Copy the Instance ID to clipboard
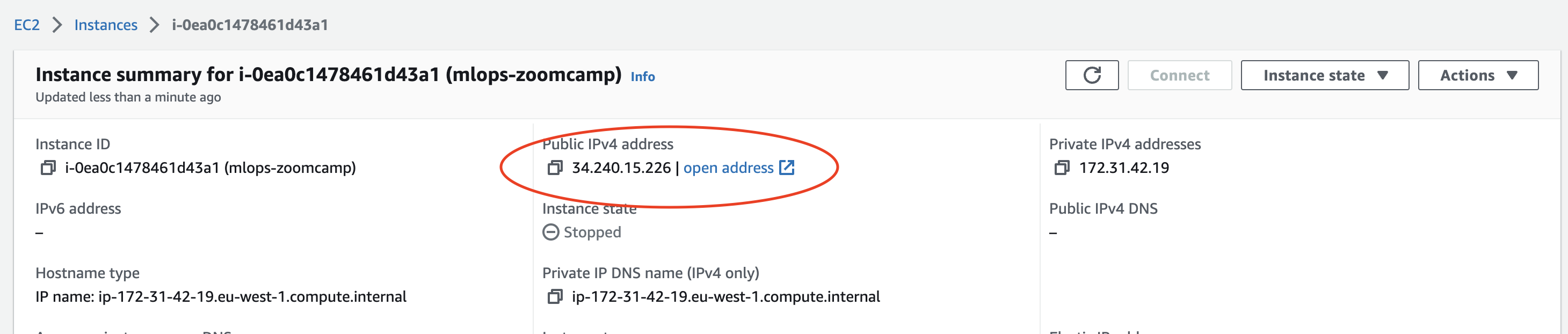The width and height of the screenshot is (1568, 334). [x=47, y=168]
